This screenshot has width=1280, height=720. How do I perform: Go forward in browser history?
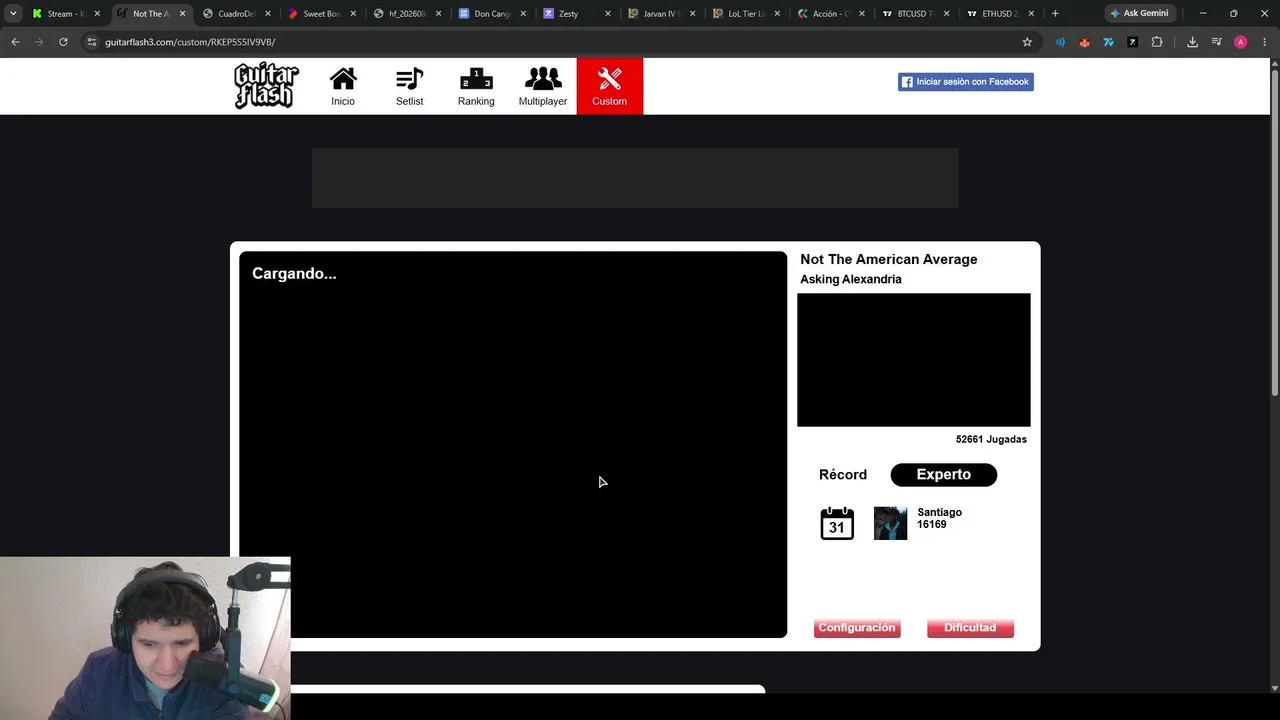(x=39, y=42)
